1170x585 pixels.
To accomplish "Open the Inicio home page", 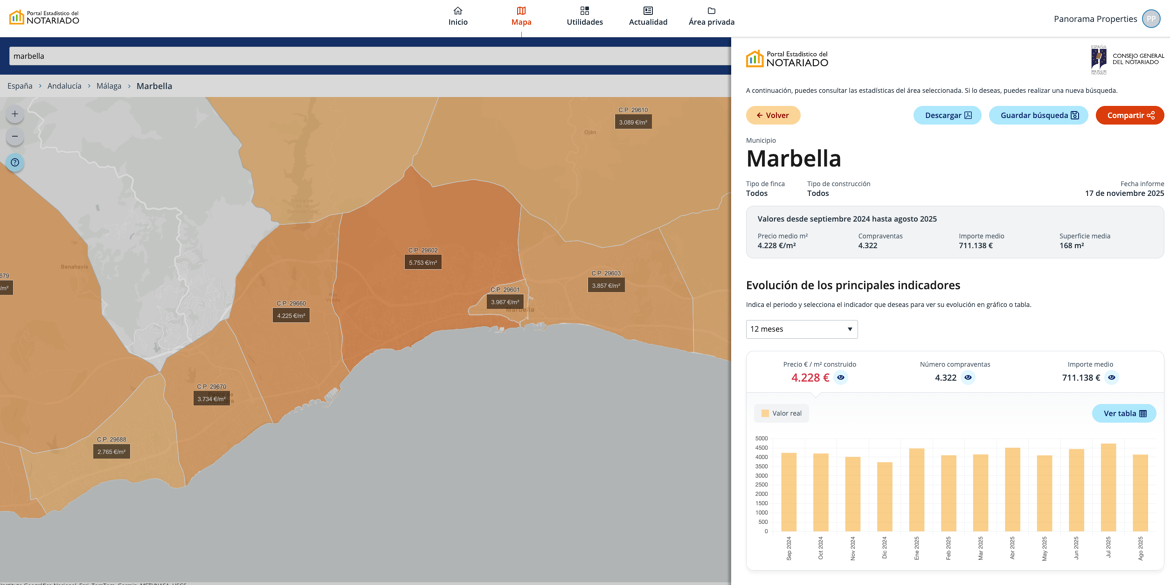I will click(x=458, y=16).
